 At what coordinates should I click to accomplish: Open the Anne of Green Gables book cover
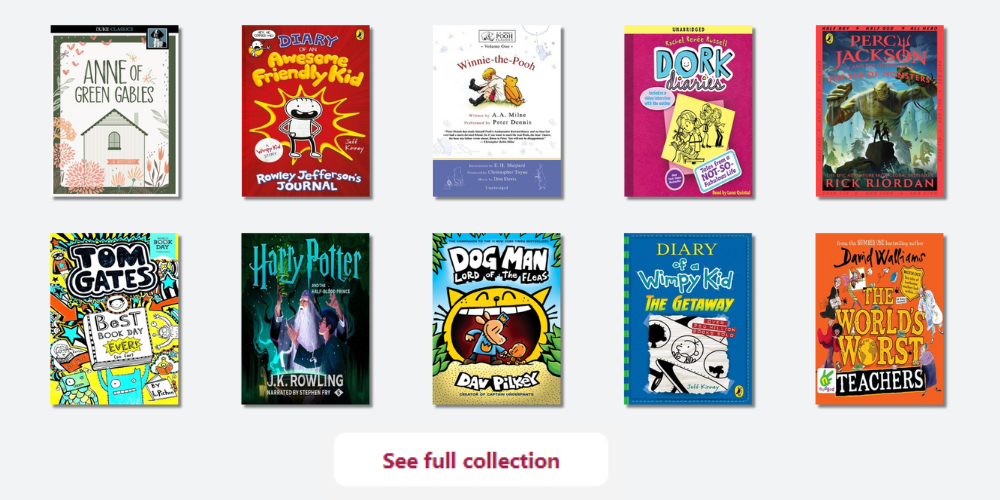(x=115, y=111)
